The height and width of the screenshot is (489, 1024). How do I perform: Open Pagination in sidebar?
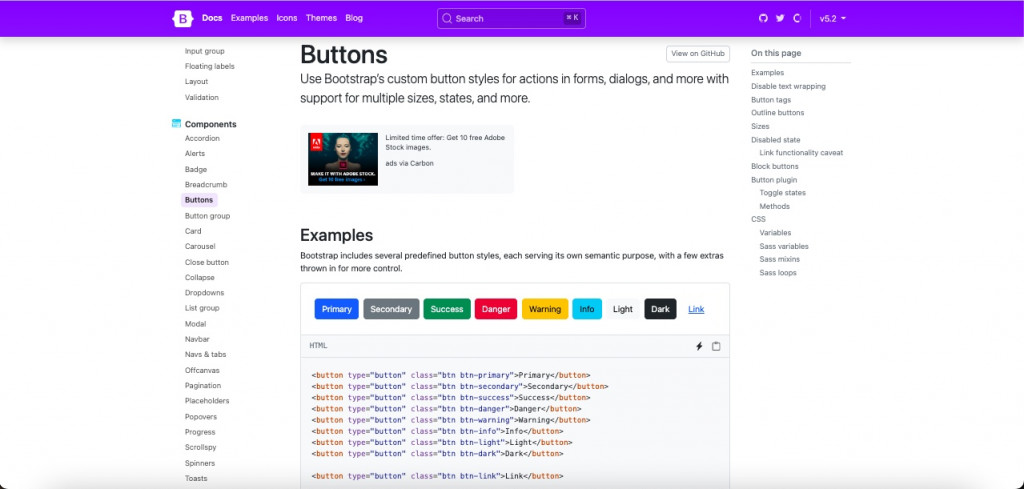click(203, 385)
